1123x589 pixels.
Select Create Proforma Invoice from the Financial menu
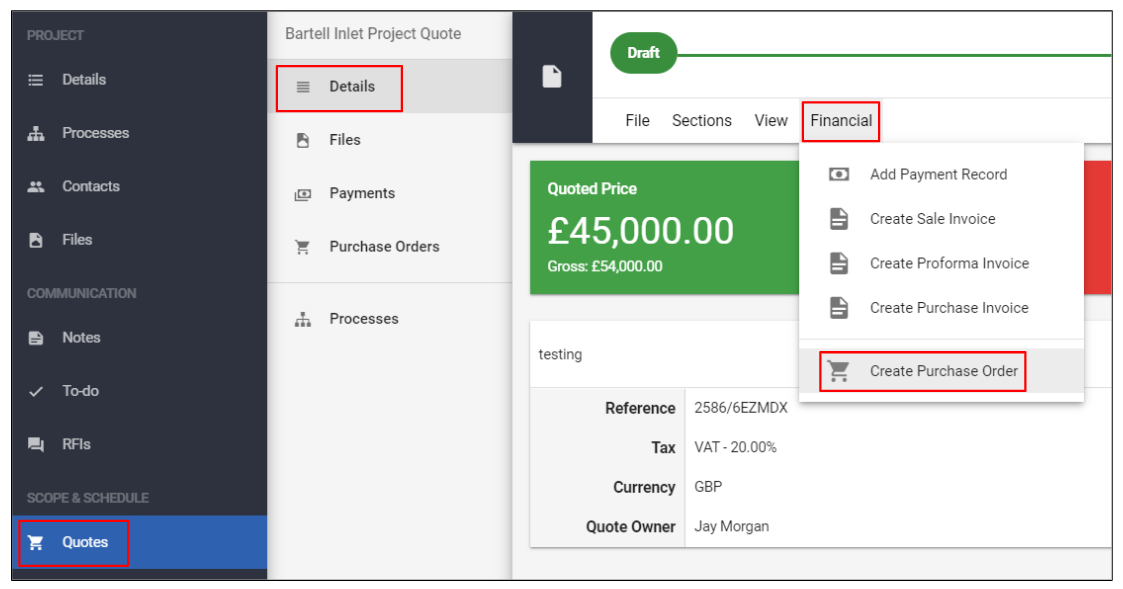tap(948, 263)
